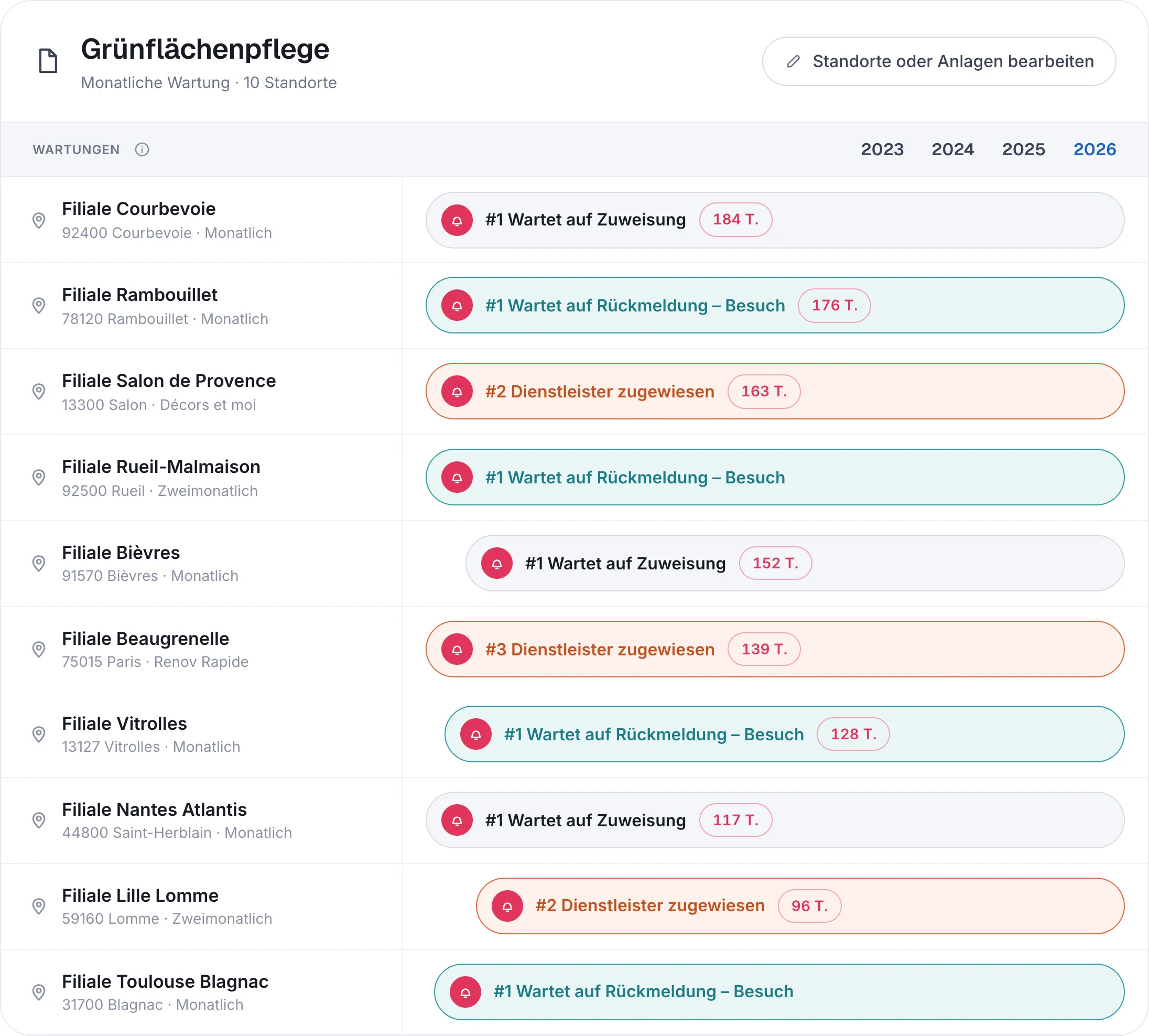Click the info icon next to WARTUNGEN
This screenshot has width=1149, height=1036.
pos(142,150)
